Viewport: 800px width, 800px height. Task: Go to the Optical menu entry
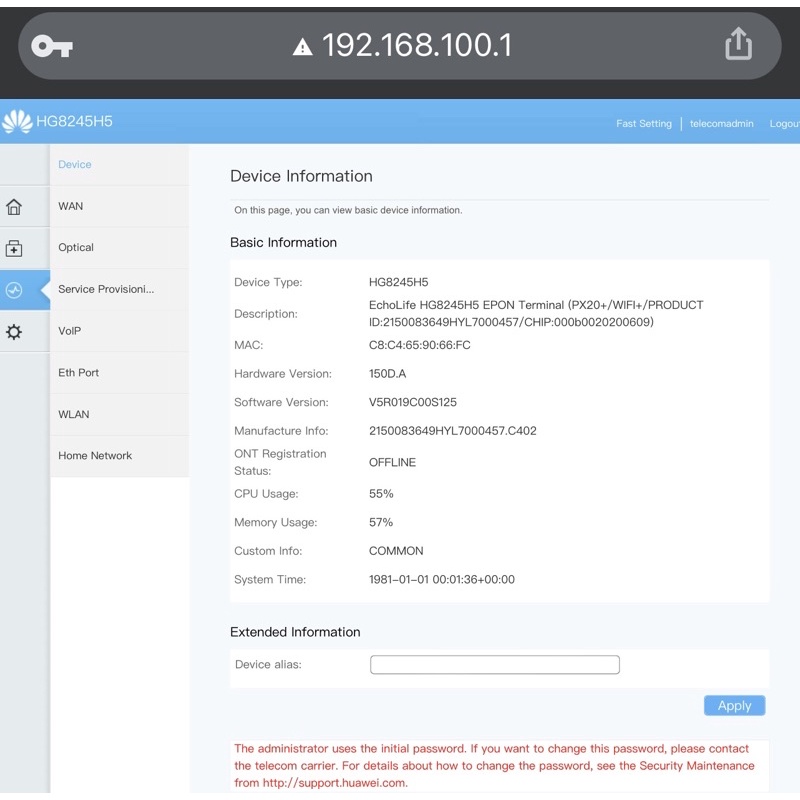76,248
